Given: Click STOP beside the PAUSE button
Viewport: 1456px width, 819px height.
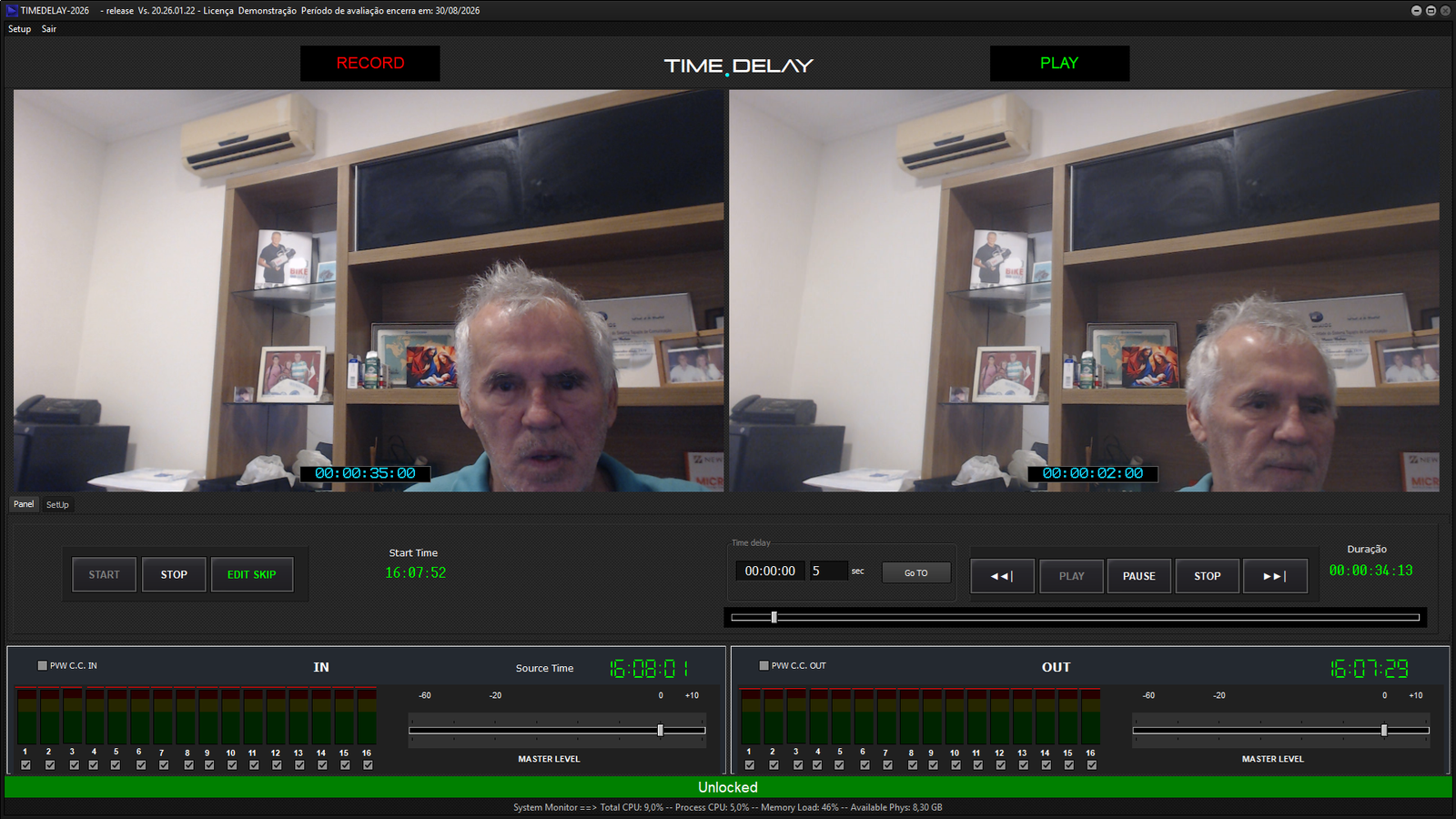Looking at the screenshot, I should click(1208, 576).
